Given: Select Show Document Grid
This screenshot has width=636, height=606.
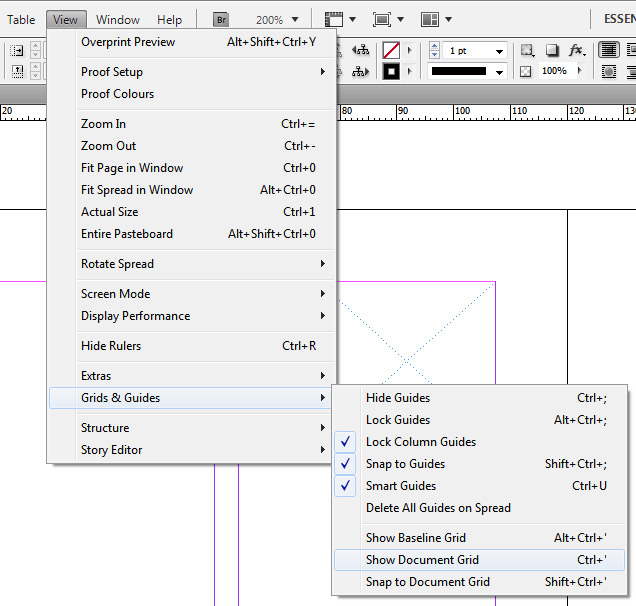Looking at the screenshot, I should 479,560.
